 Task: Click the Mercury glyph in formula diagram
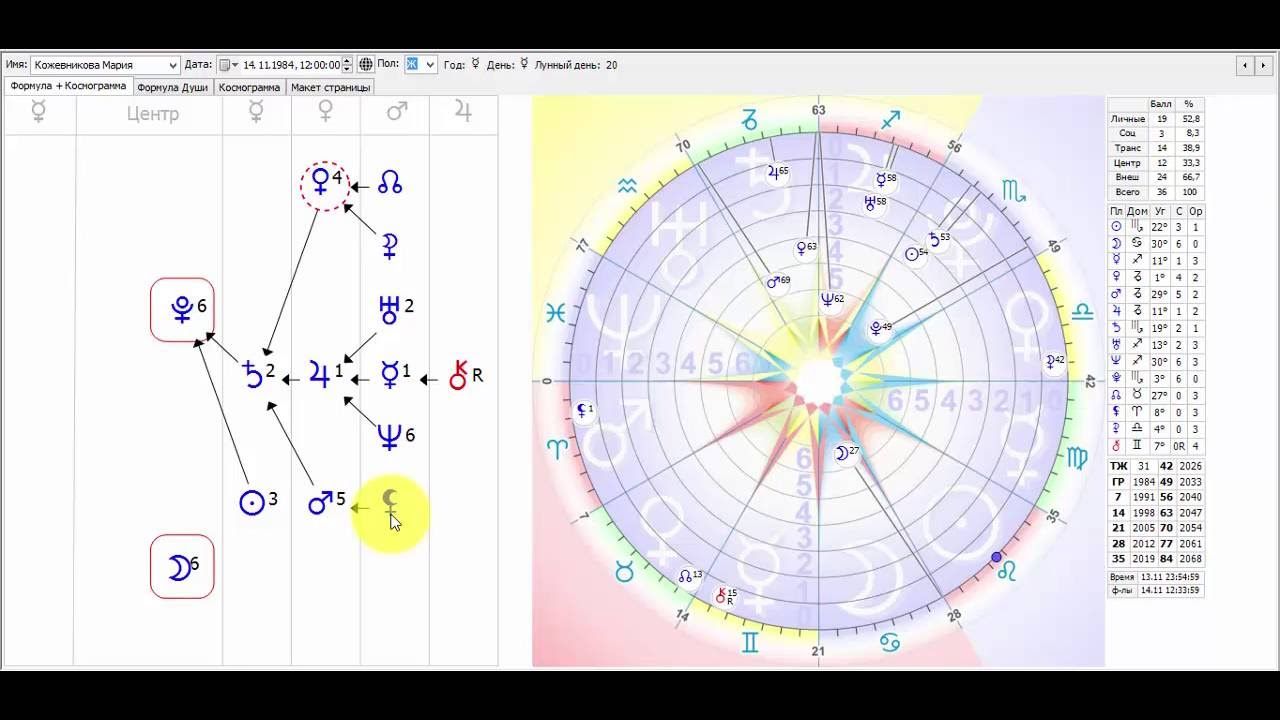pyautogui.click(x=389, y=375)
